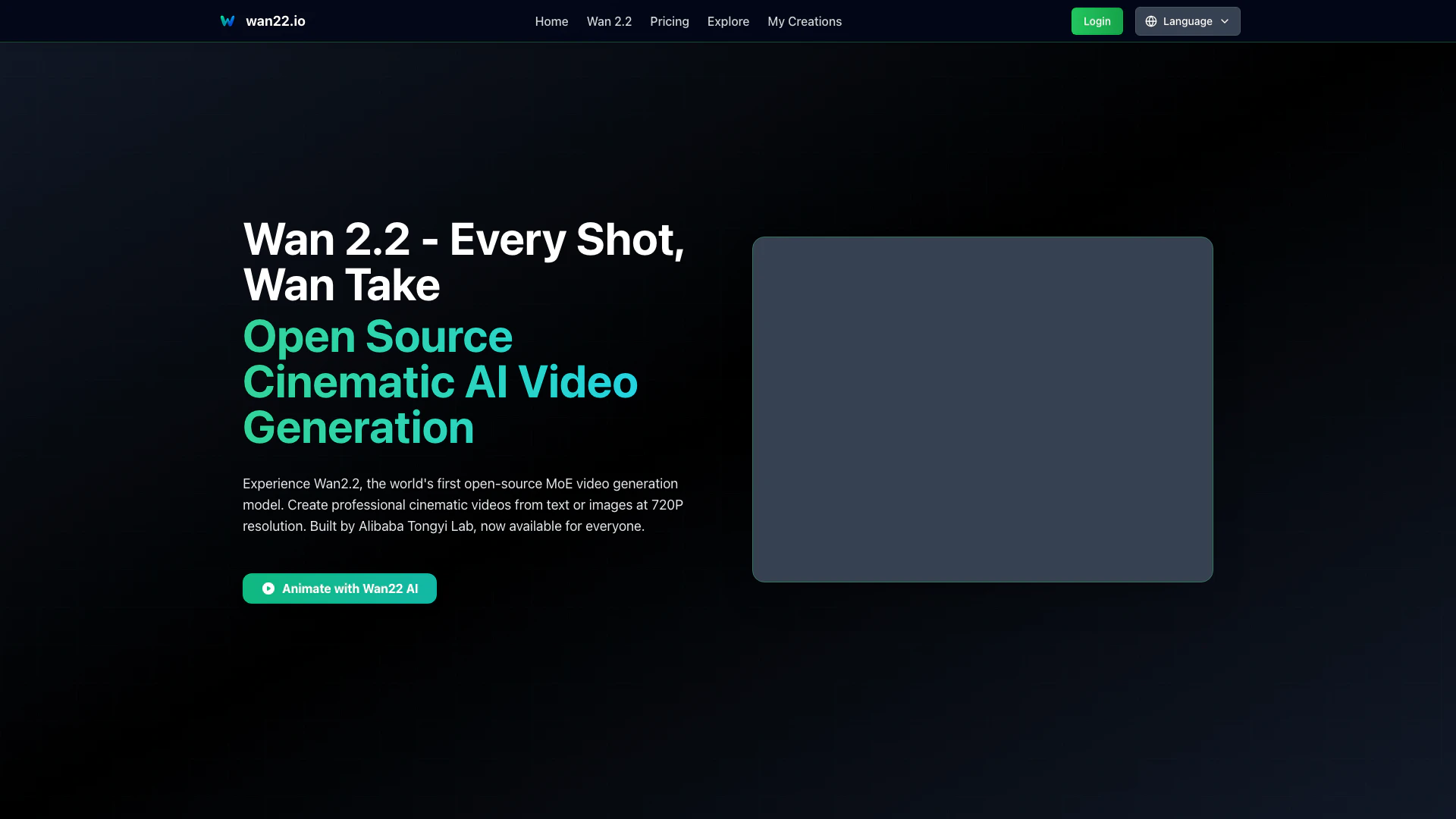Open My Creations

pos(804,21)
